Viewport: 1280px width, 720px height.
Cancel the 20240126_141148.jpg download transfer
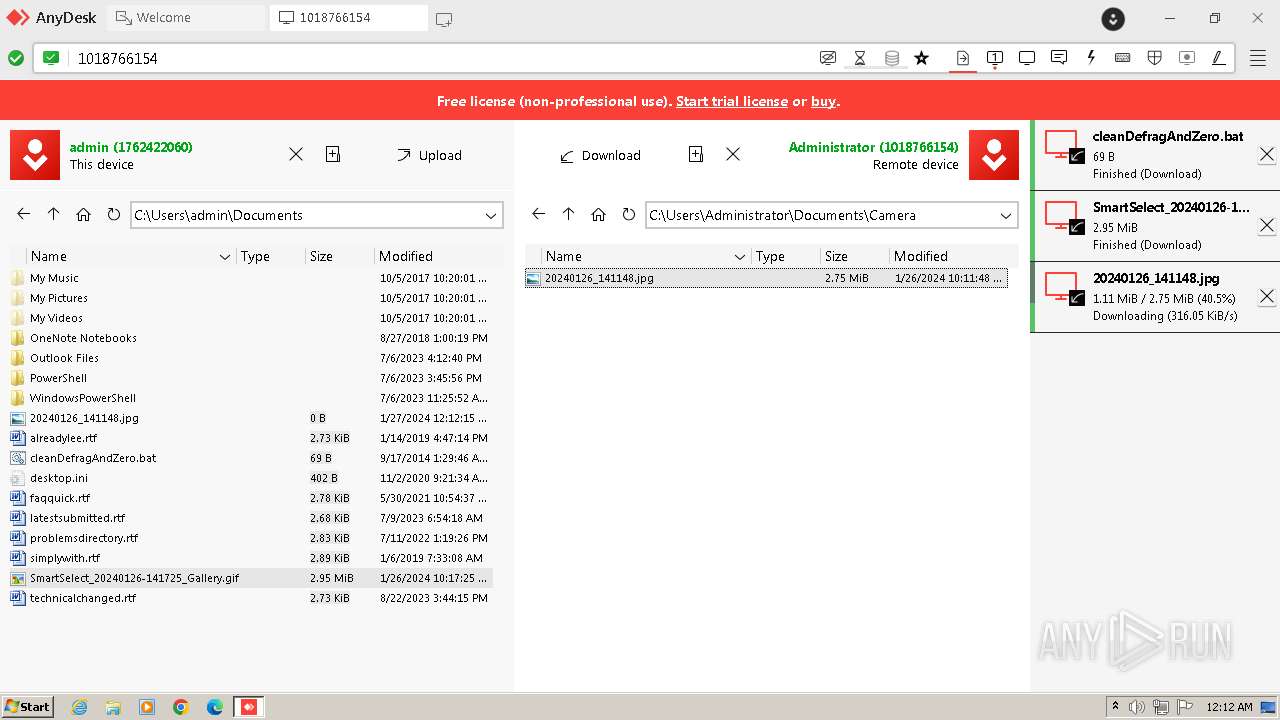pos(1266,297)
